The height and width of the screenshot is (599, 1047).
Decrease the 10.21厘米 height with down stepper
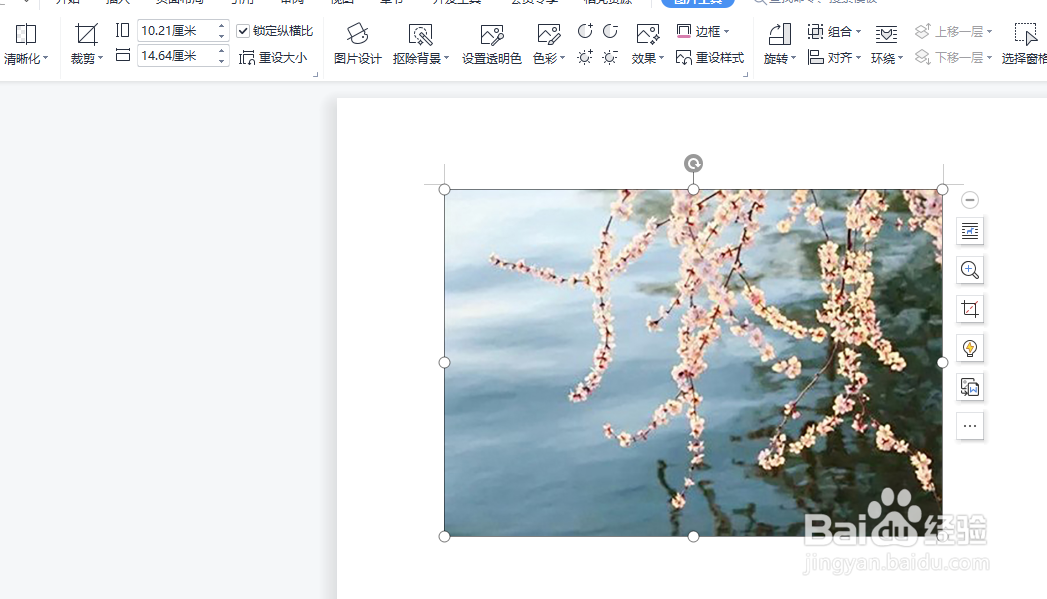point(222,36)
